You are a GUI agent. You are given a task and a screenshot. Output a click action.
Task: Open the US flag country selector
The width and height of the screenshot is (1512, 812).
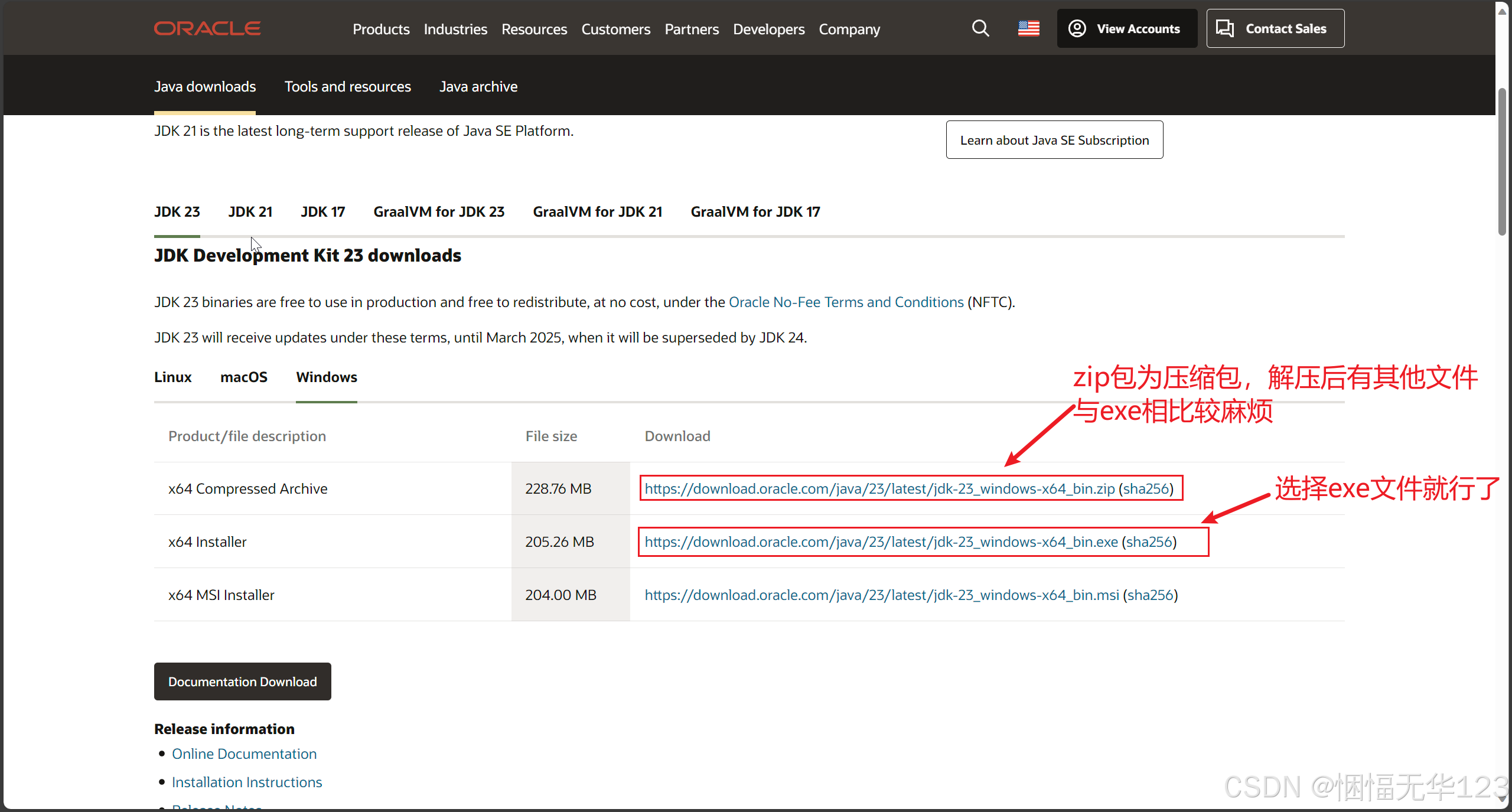[x=1028, y=28]
